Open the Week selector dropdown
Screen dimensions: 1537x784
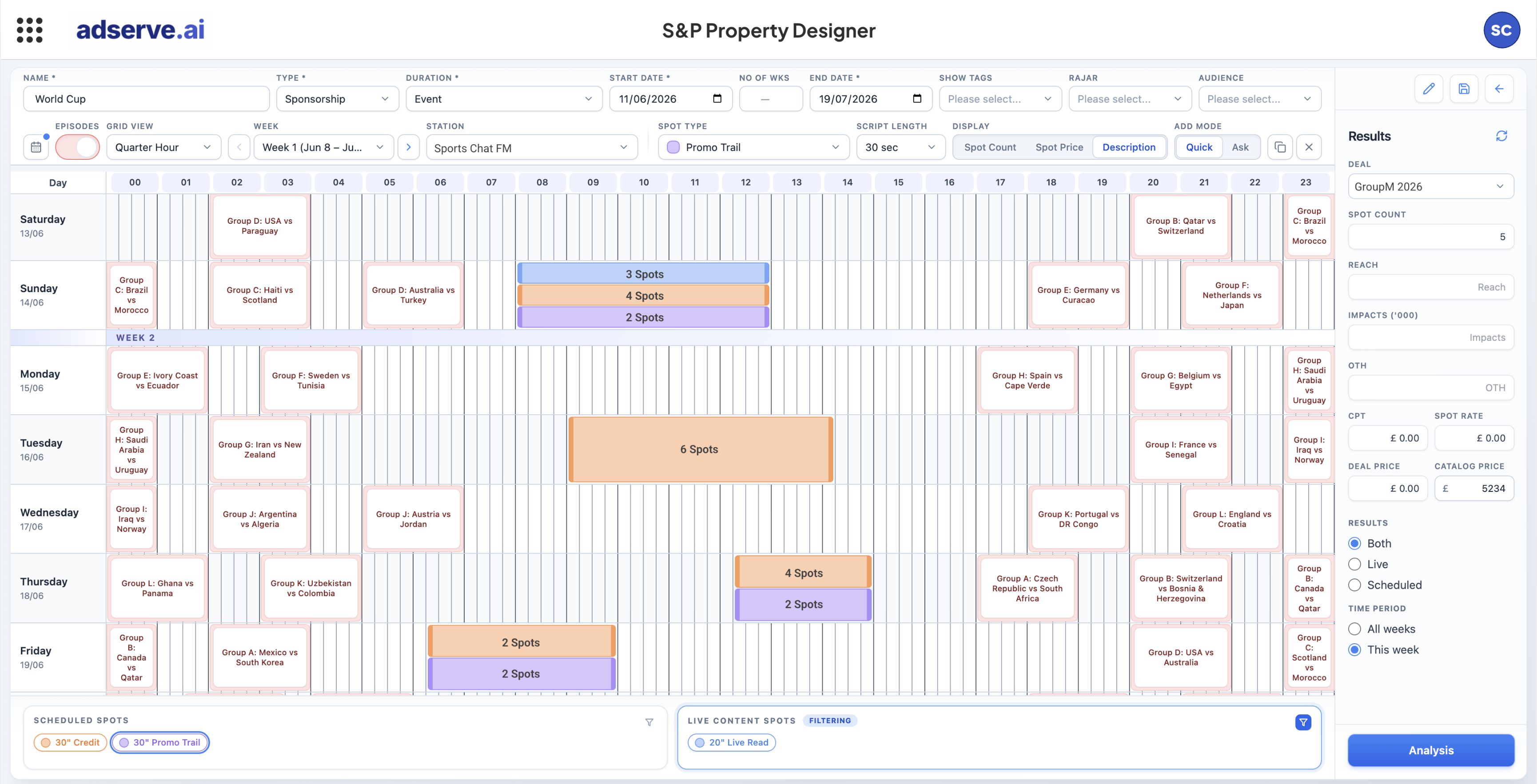323,147
